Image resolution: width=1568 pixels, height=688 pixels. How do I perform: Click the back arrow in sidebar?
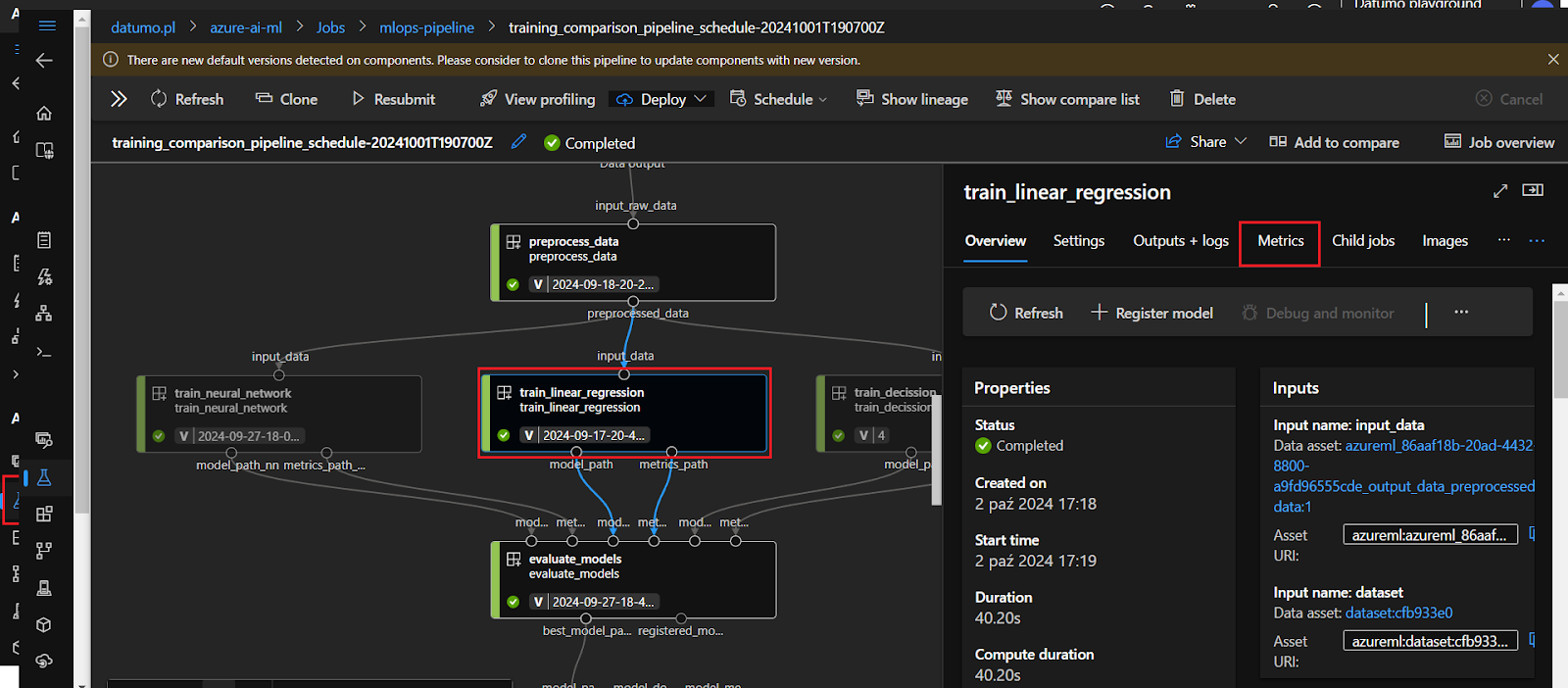pos(44,61)
